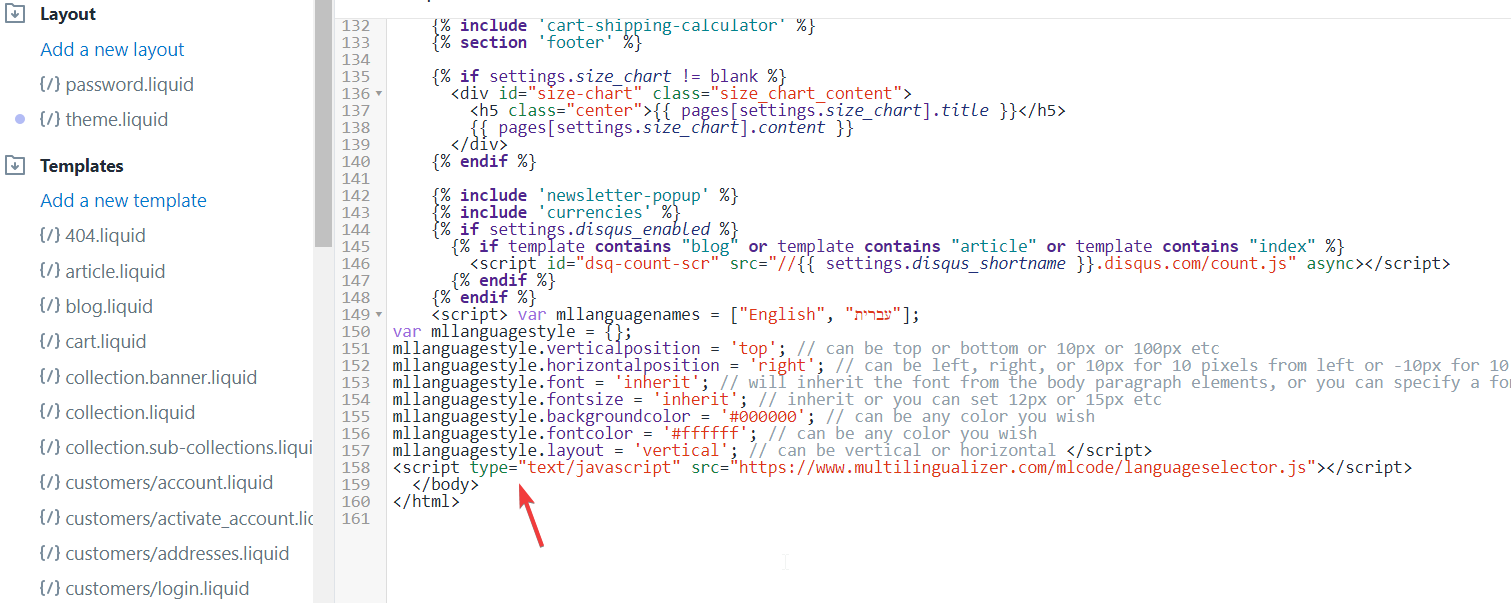The image size is (1511, 603).
Task: Click the file icon beside article.liquid
Action: [49, 271]
